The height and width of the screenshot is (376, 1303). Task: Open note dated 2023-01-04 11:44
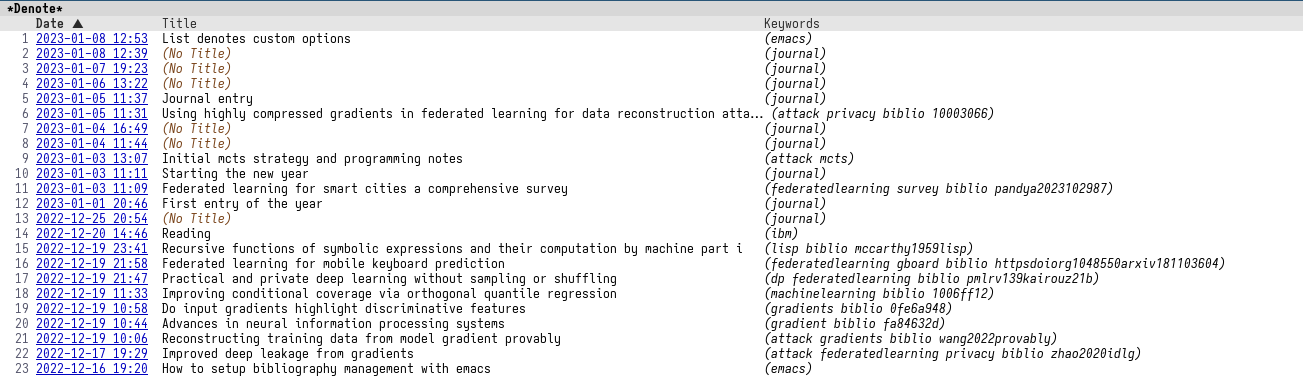(x=92, y=143)
